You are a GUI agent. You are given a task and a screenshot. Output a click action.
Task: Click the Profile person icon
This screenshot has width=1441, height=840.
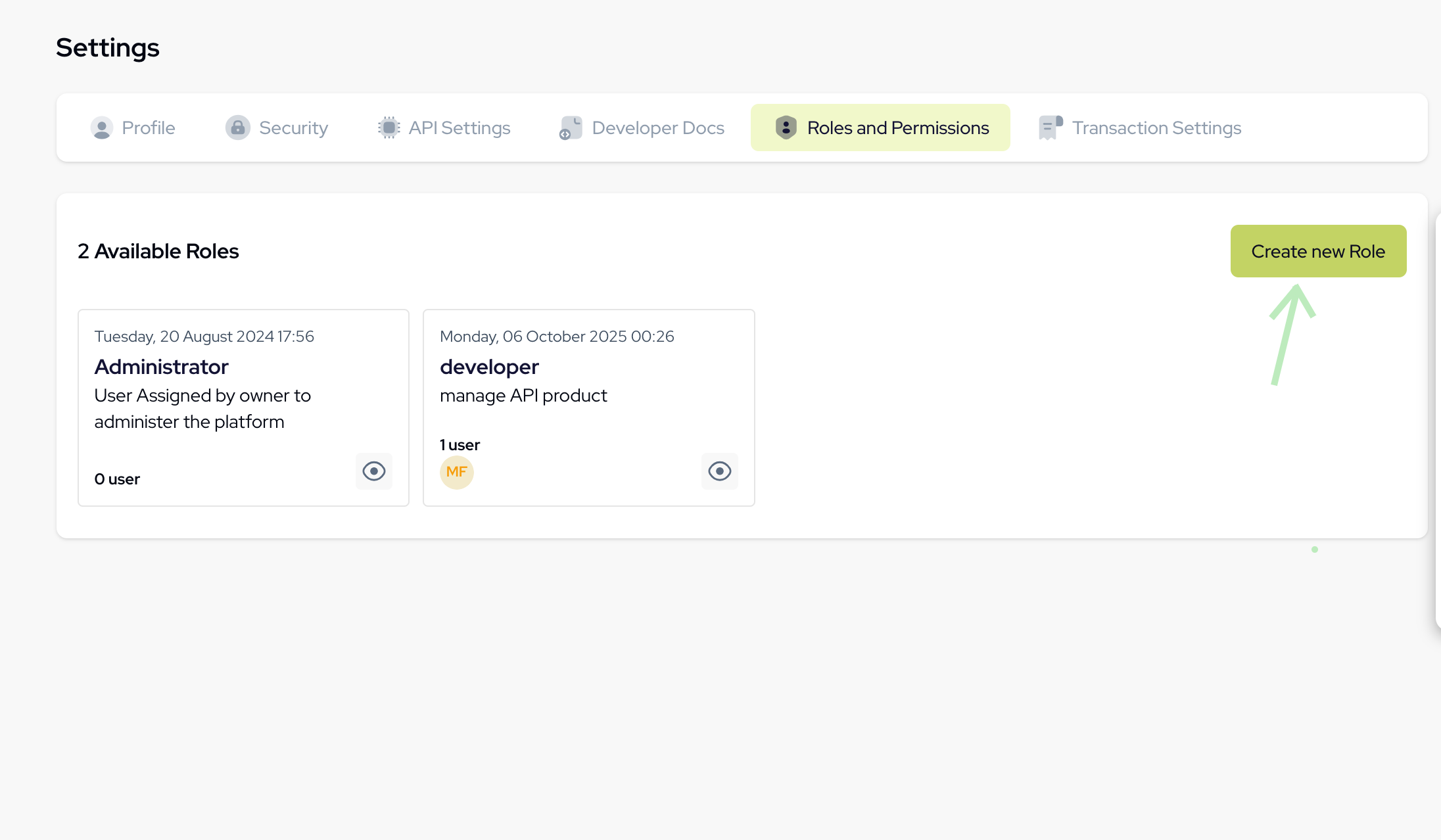click(x=102, y=128)
